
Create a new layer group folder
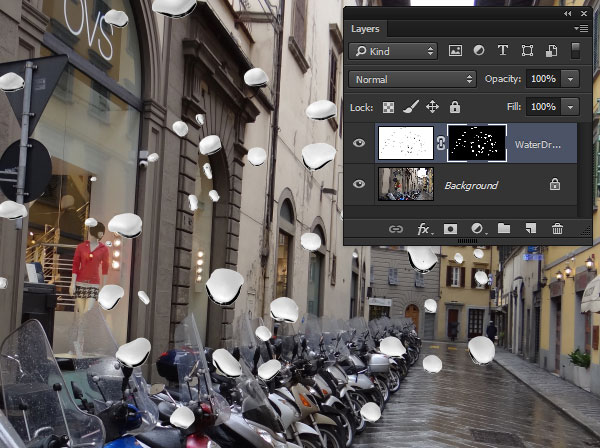[504, 229]
